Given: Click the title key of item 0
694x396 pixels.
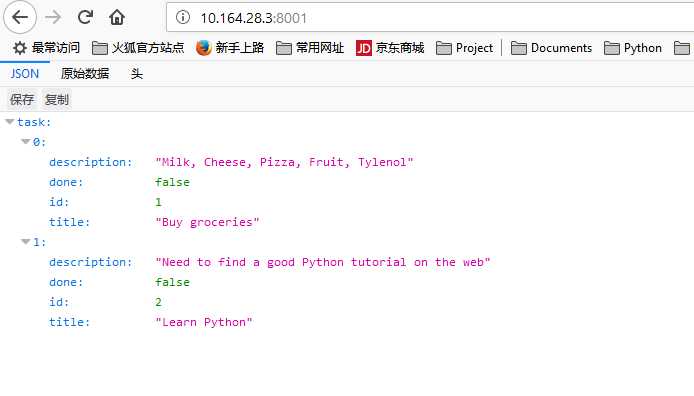Looking at the screenshot, I should (x=69, y=222).
